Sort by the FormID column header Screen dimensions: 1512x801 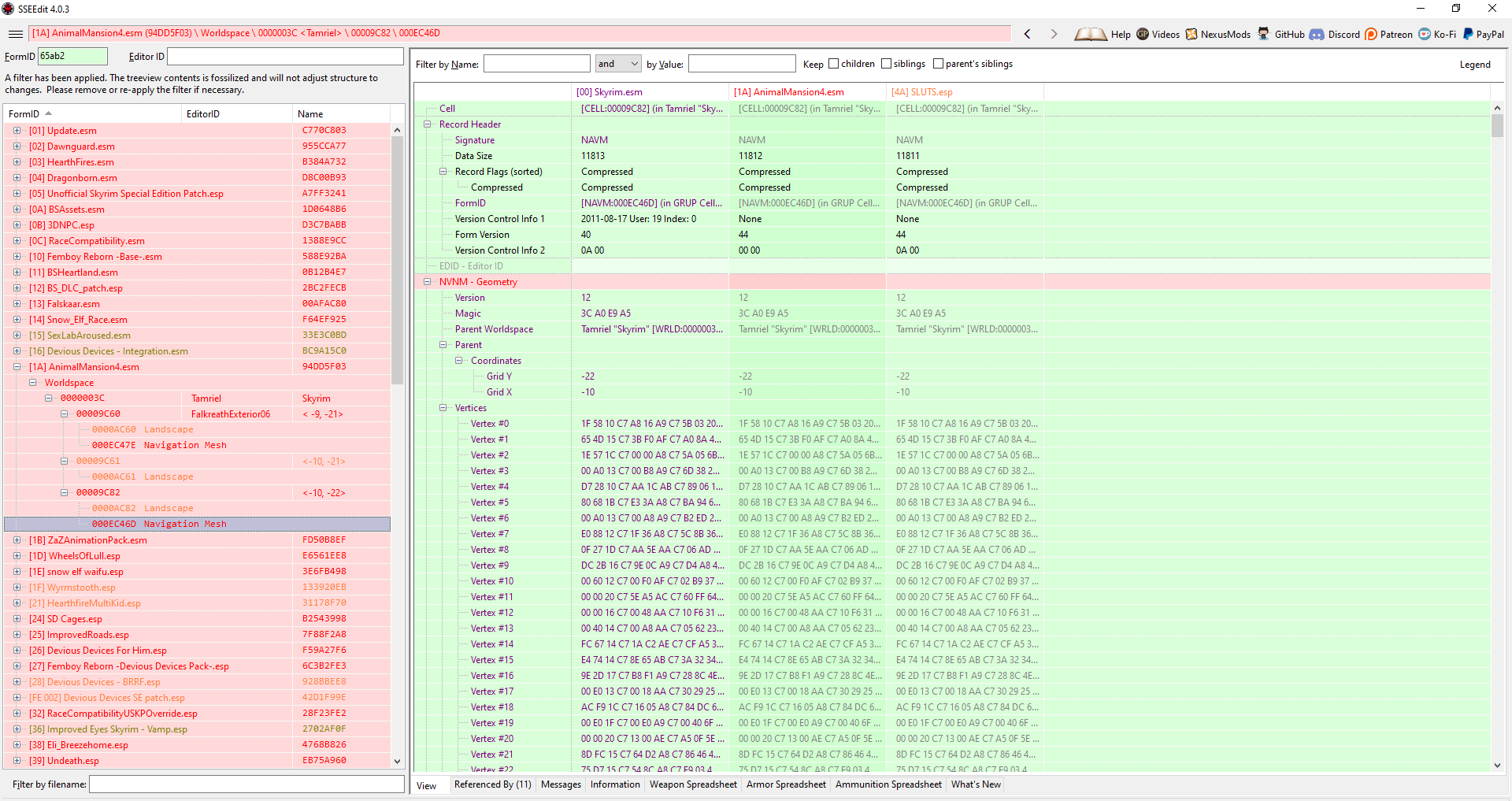point(93,114)
